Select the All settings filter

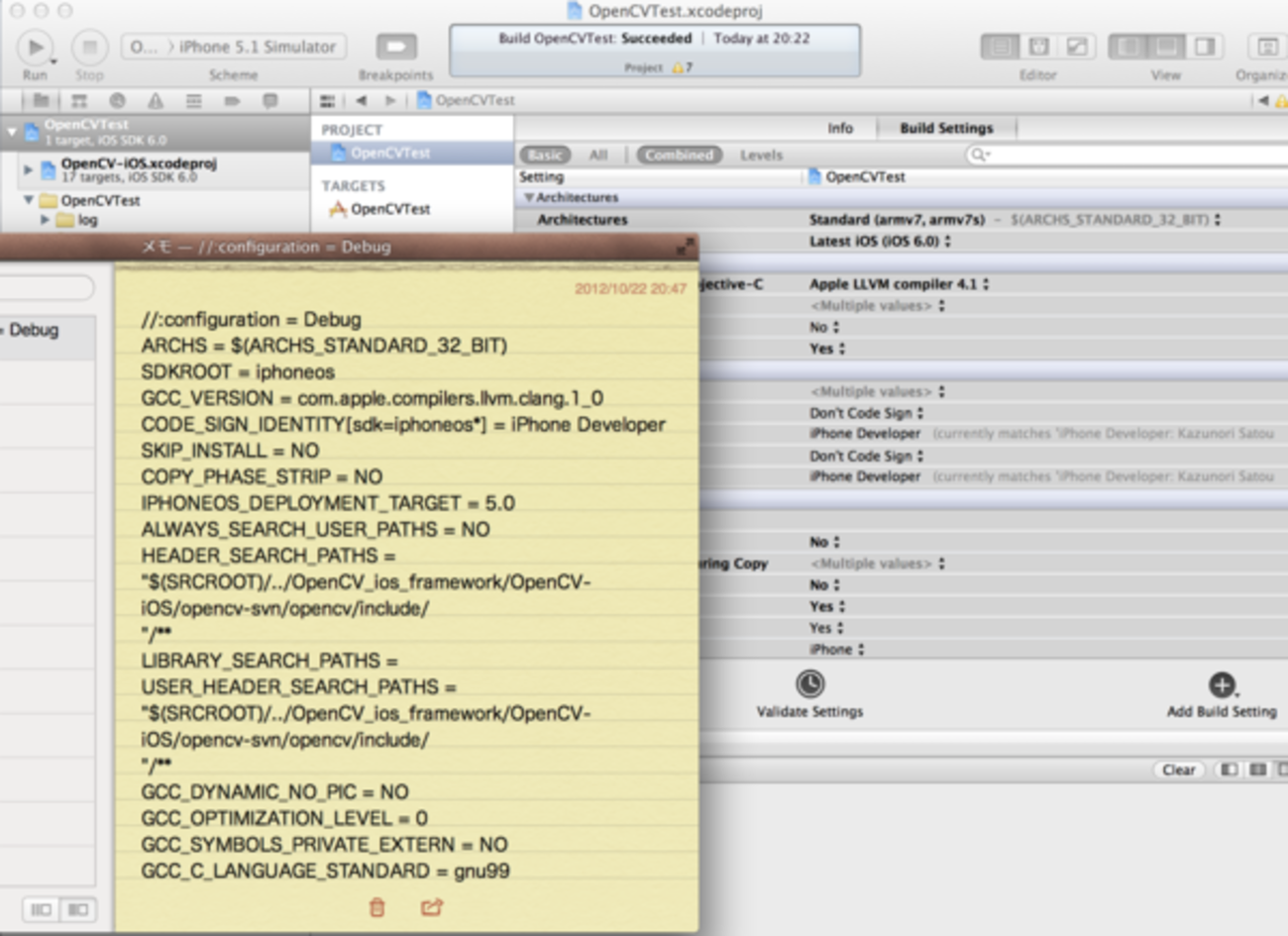click(598, 155)
